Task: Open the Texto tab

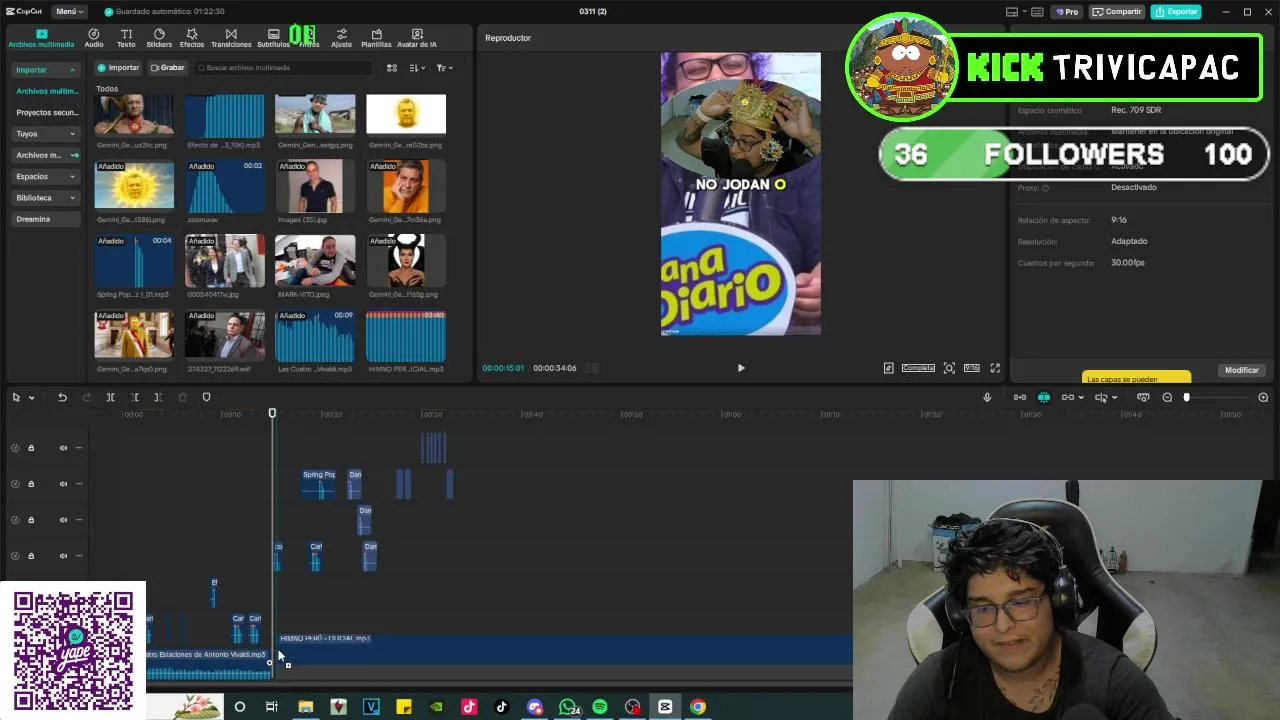Action: pos(126,38)
